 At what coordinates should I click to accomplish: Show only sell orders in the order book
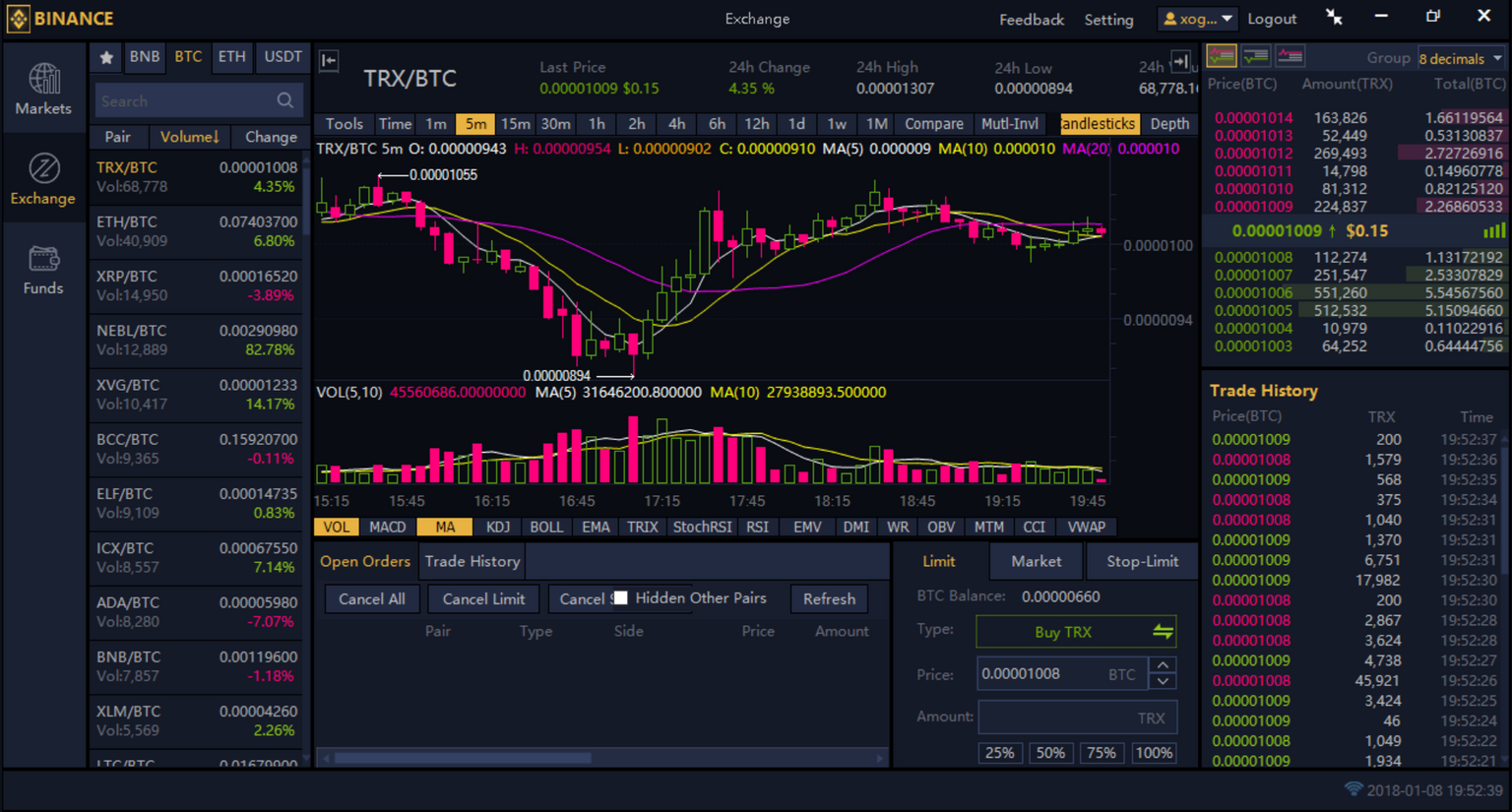pos(1290,56)
